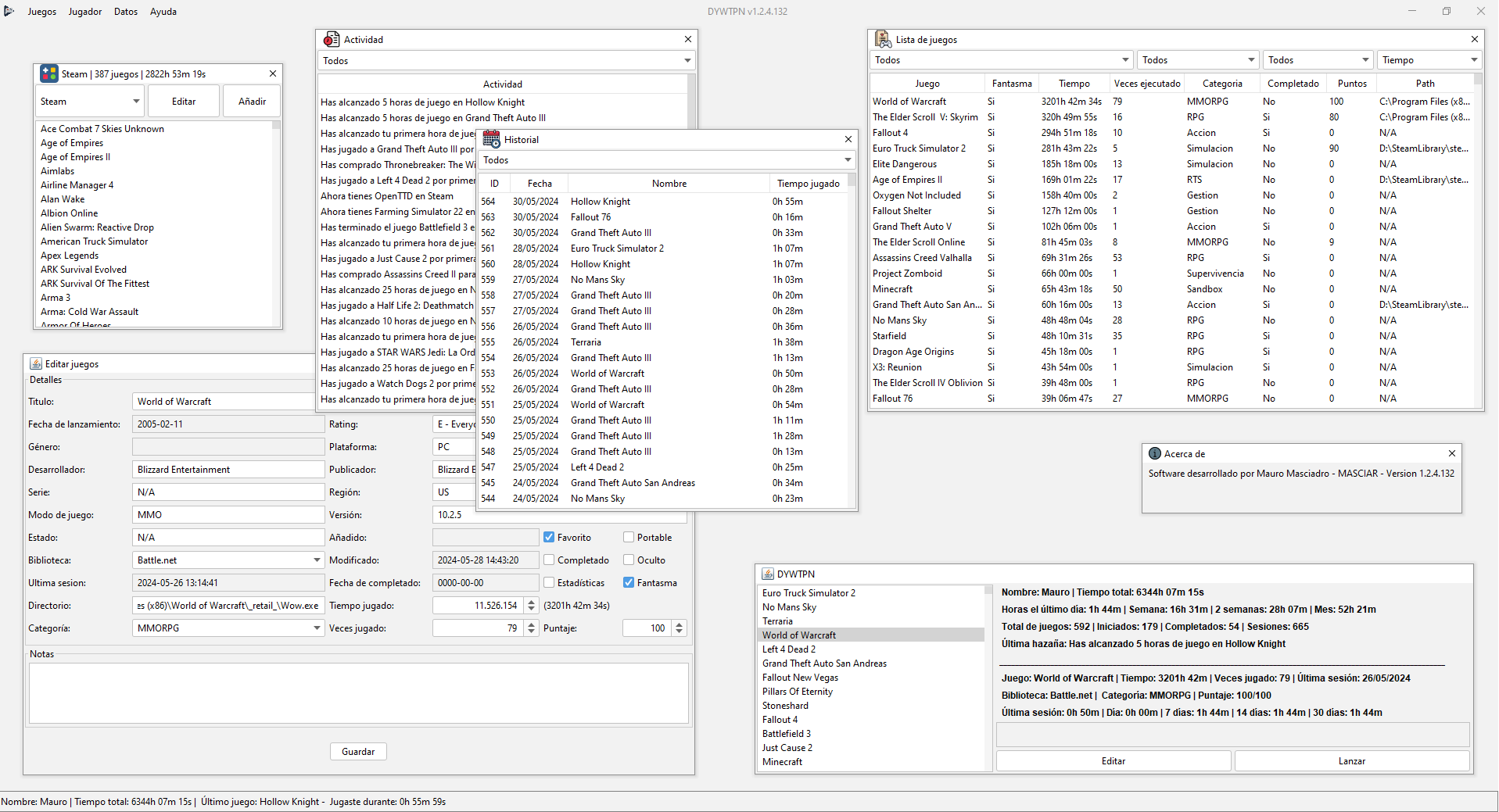The width and height of the screenshot is (1499, 812).
Task: Expand the Categoría MMORPG dropdown
Action: 317,628
